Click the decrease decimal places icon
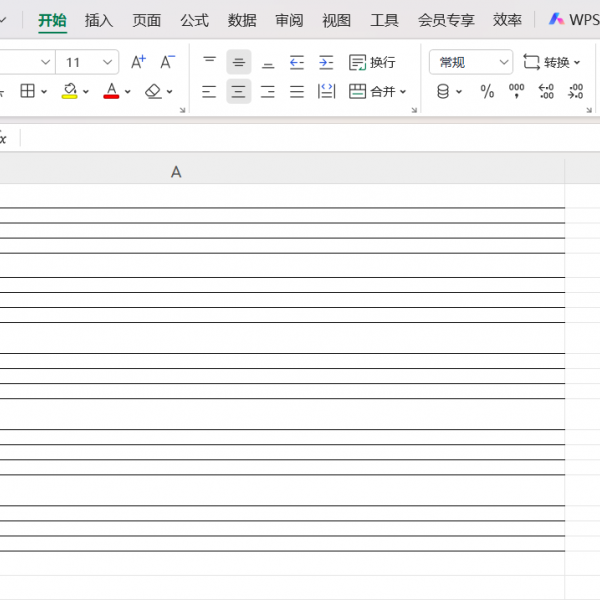600x600 pixels. coord(576,92)
